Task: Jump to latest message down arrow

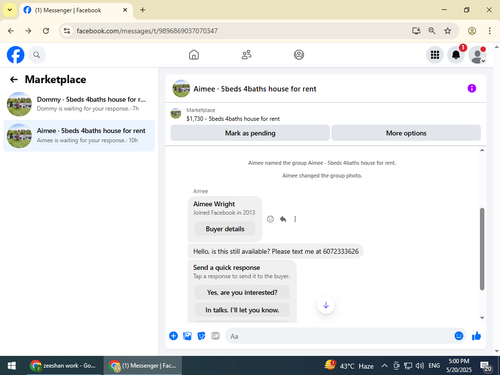Action: point(326,305)
